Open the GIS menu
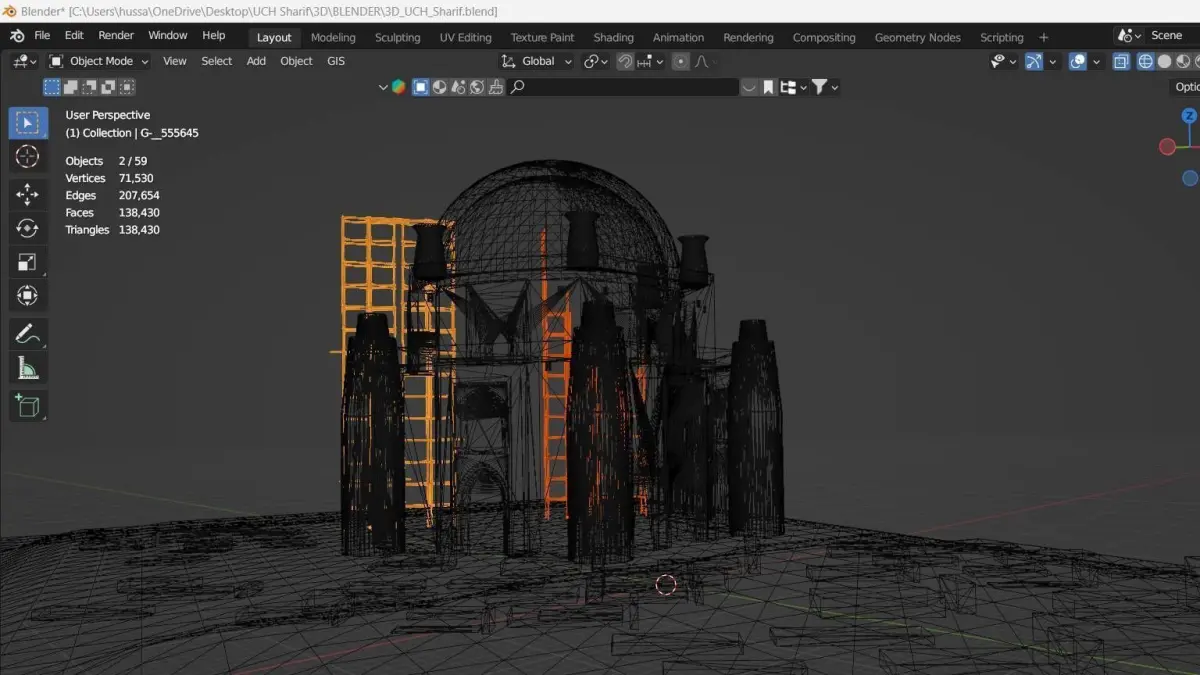Viewport: 1200px width, 675px height. pos(335,61)
